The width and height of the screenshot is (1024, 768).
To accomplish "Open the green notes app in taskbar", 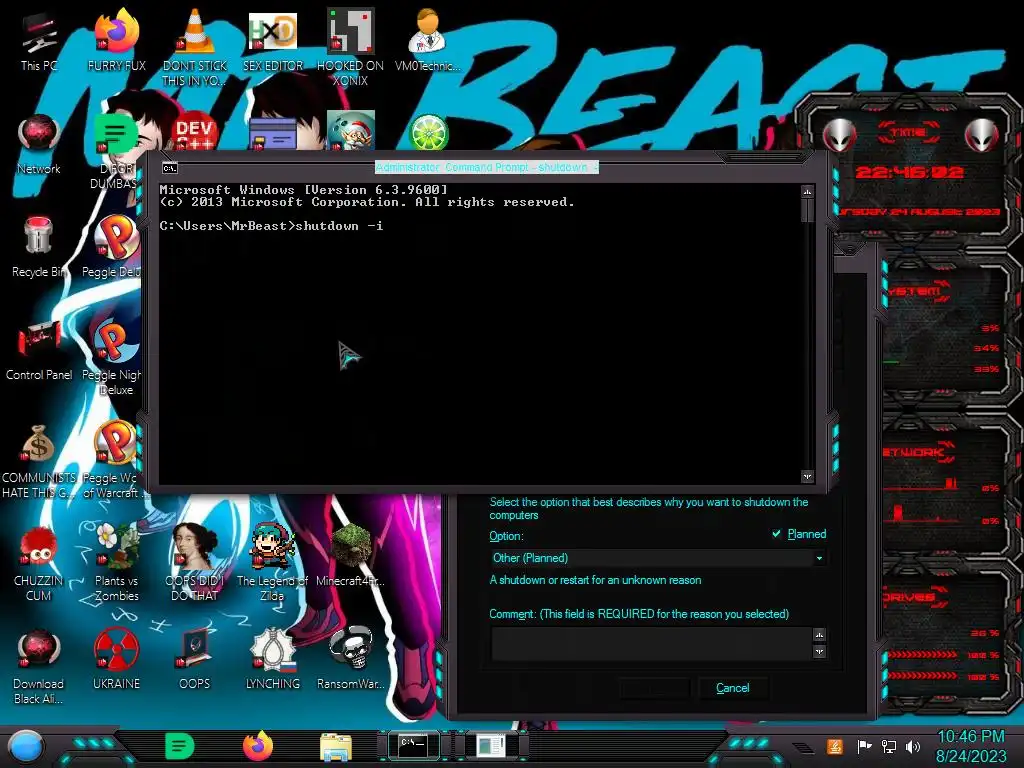I will 179,746.
